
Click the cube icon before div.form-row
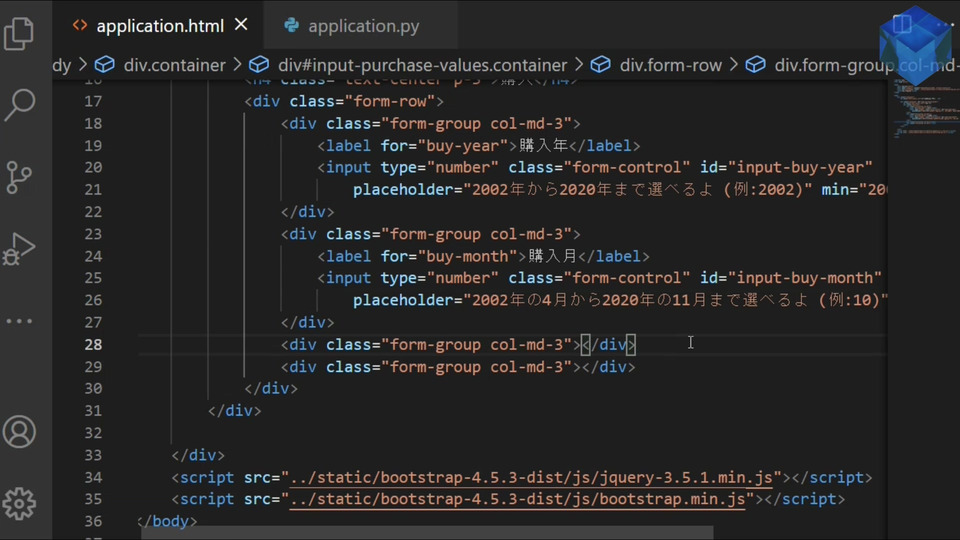point(601,64)
